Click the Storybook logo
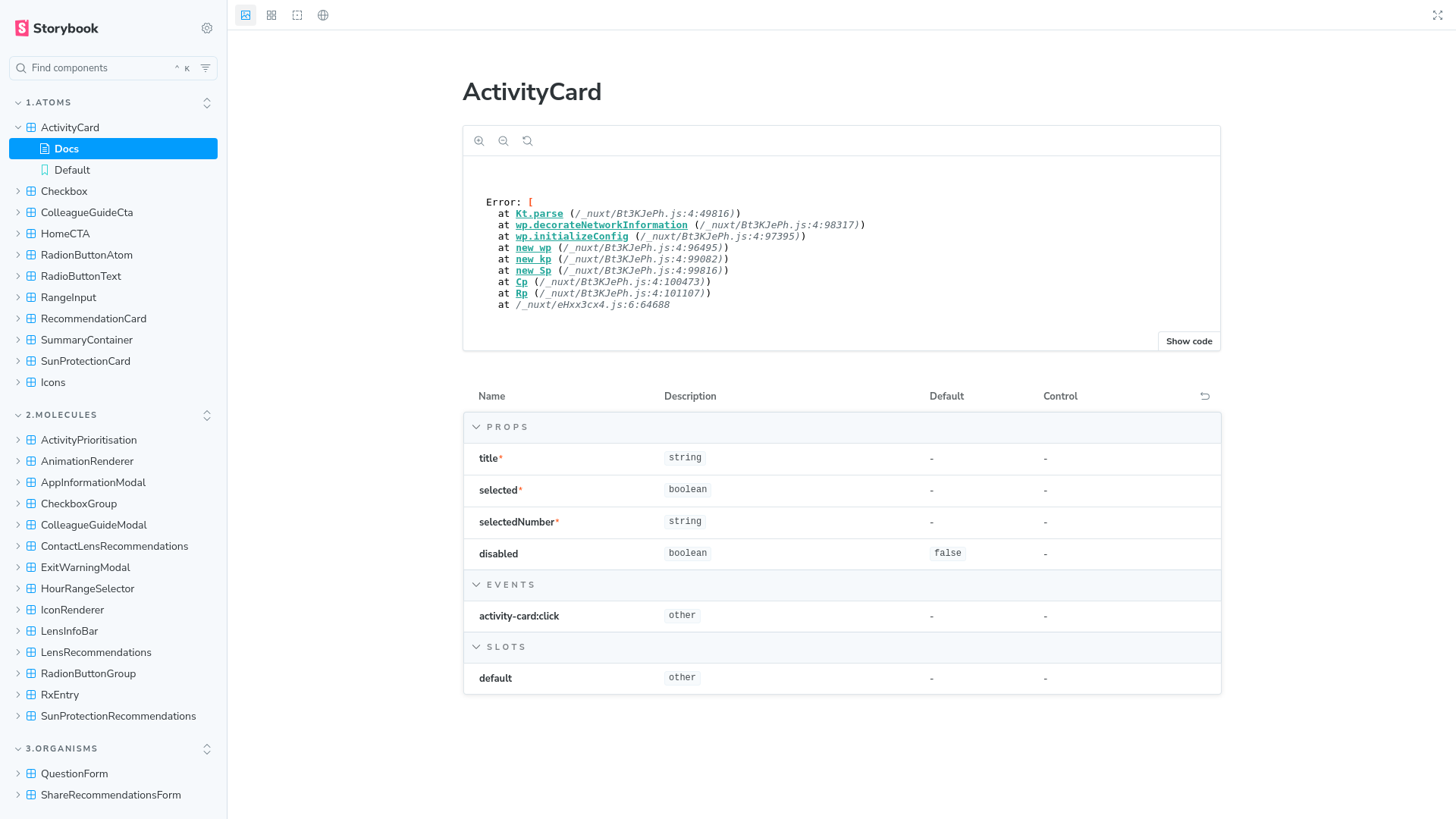This screenshot has width=1456, height=819. (57, 28)
